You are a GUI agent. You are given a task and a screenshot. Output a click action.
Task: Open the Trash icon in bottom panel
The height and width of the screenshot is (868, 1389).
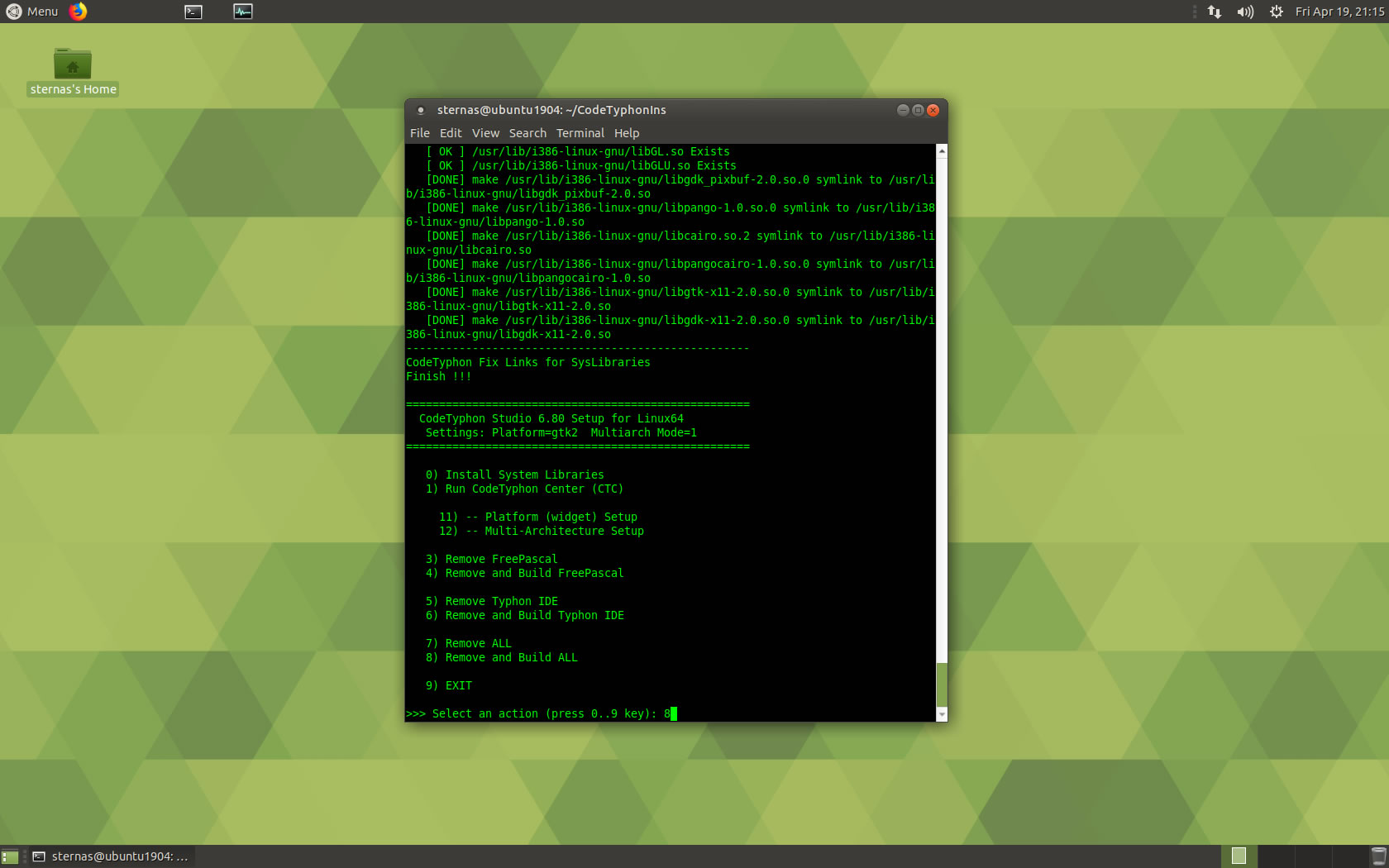tap(1378, 856)
